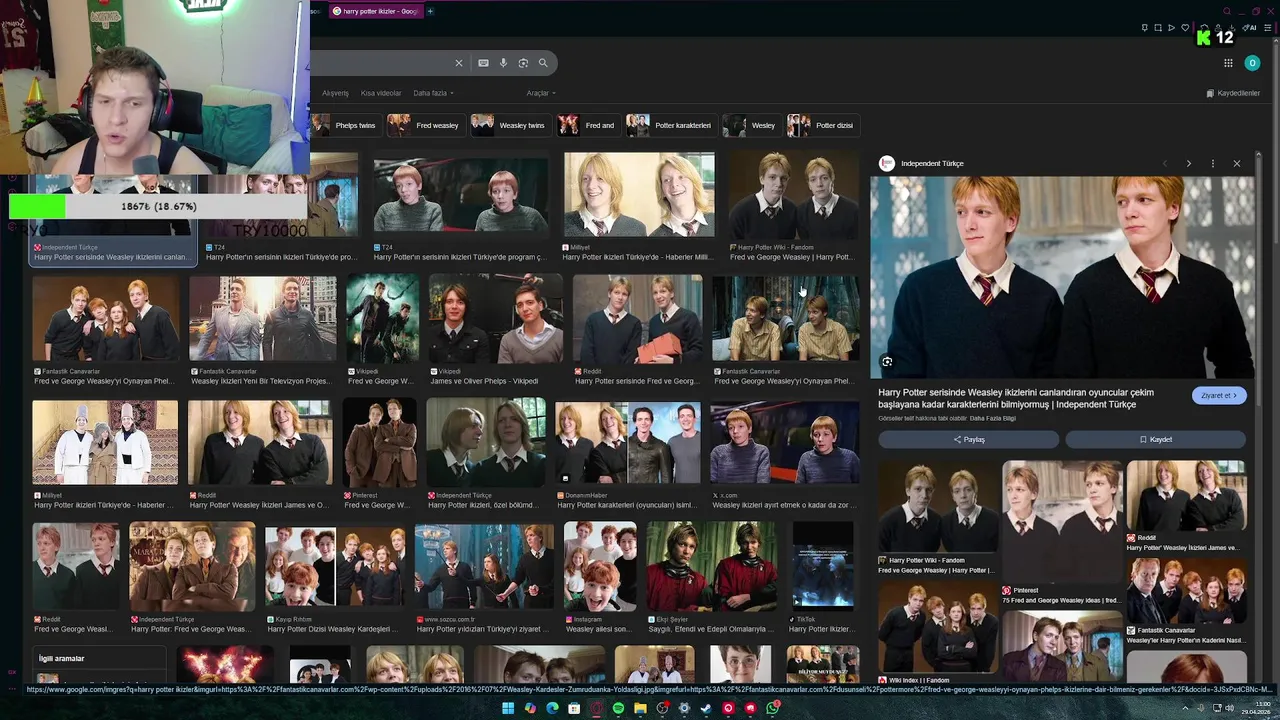
Task: Open the Ekşi Şeyler Quidditch robes thumbnail
Action: [712, 567]
